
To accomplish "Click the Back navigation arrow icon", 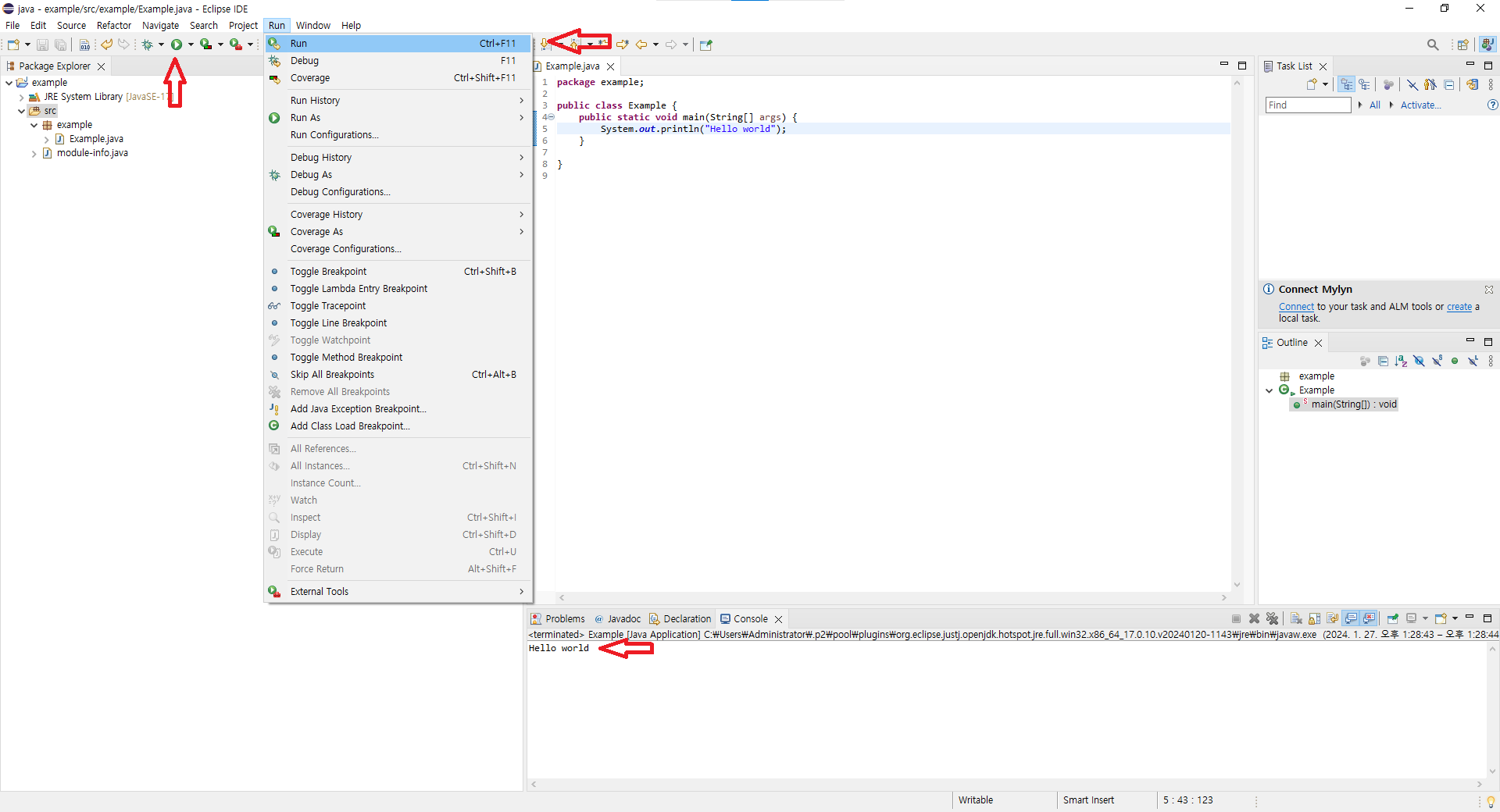I will [641, 45].
